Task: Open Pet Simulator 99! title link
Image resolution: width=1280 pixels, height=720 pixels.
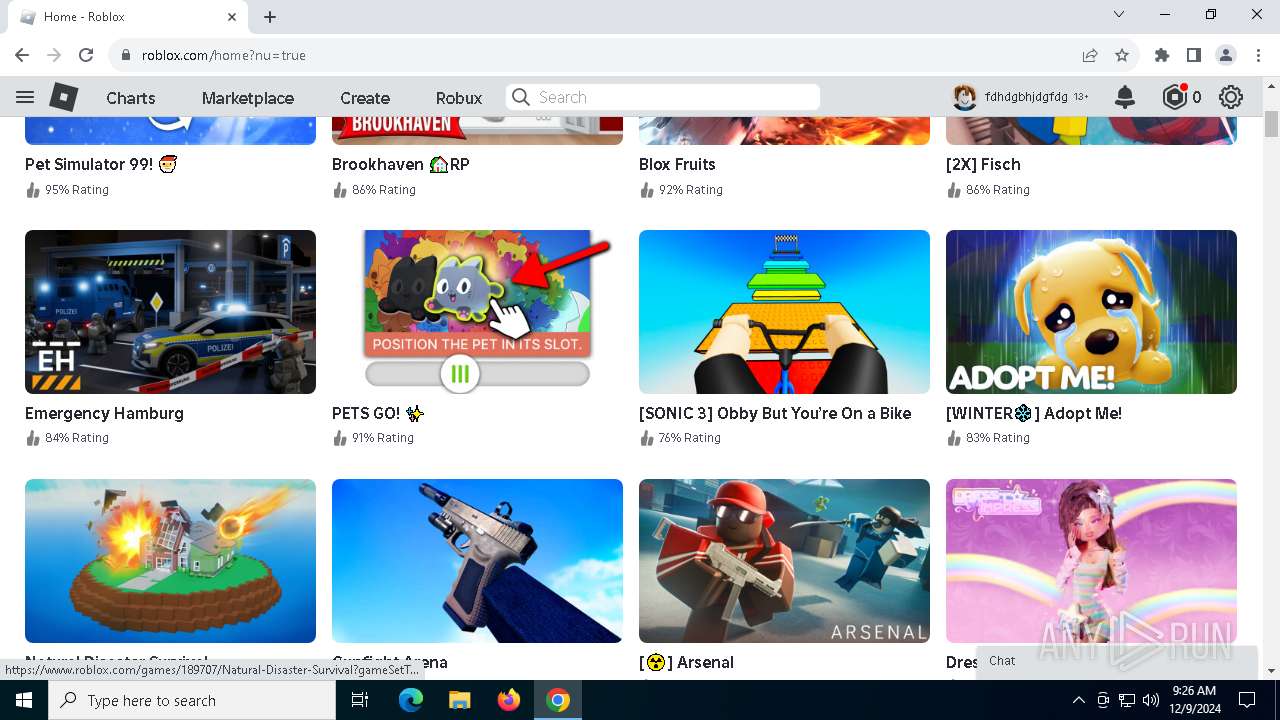Action: pyautogui.click(x=101, y=164)
